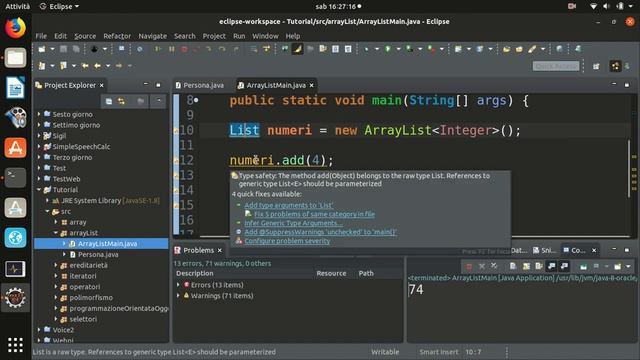Click 'Fix 5 problems of same category' link
Viewport: 640px width, 360px height.
pos(314,214)
